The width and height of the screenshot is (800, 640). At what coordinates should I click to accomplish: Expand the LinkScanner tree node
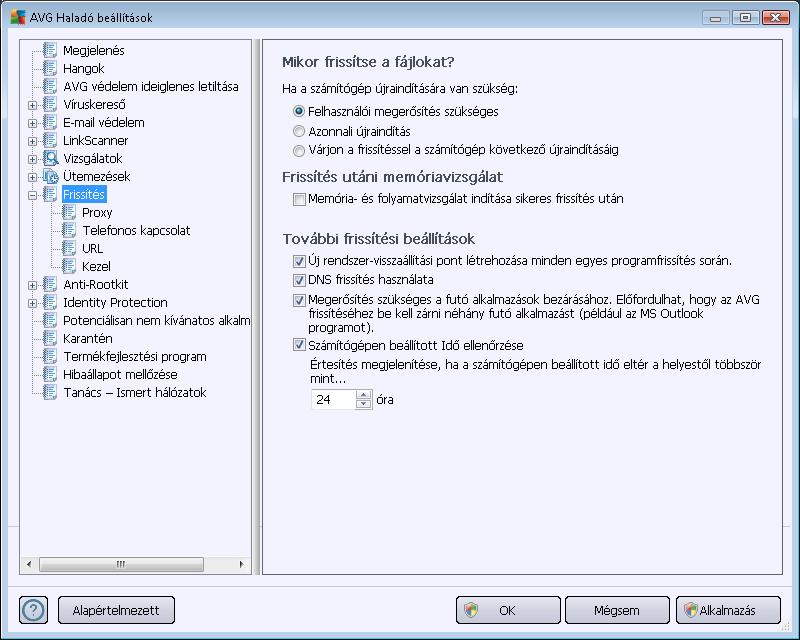(x=33, y=141)
